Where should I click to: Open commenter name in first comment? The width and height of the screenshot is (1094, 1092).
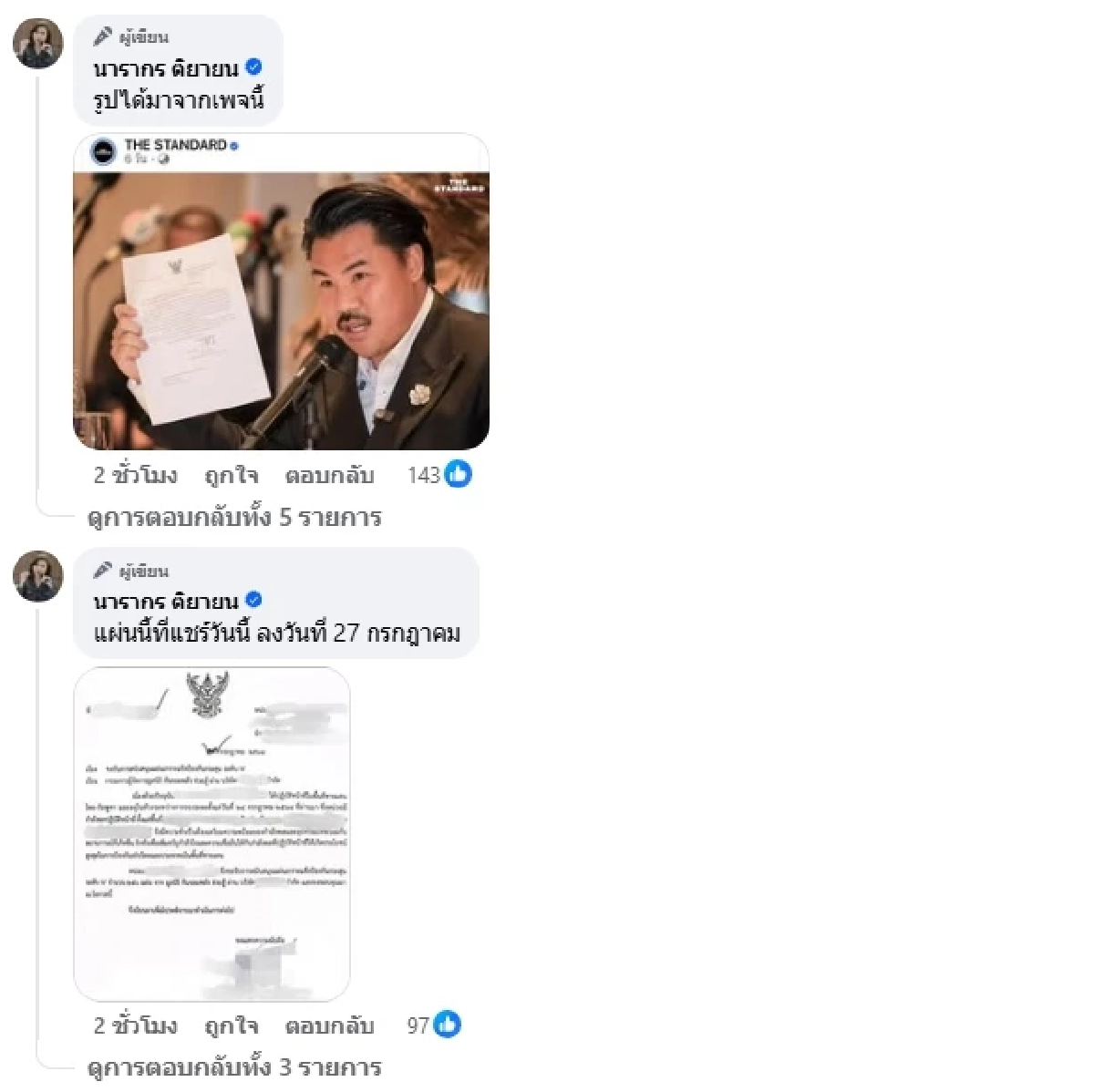pyautogui.click(x=166, y=67)
